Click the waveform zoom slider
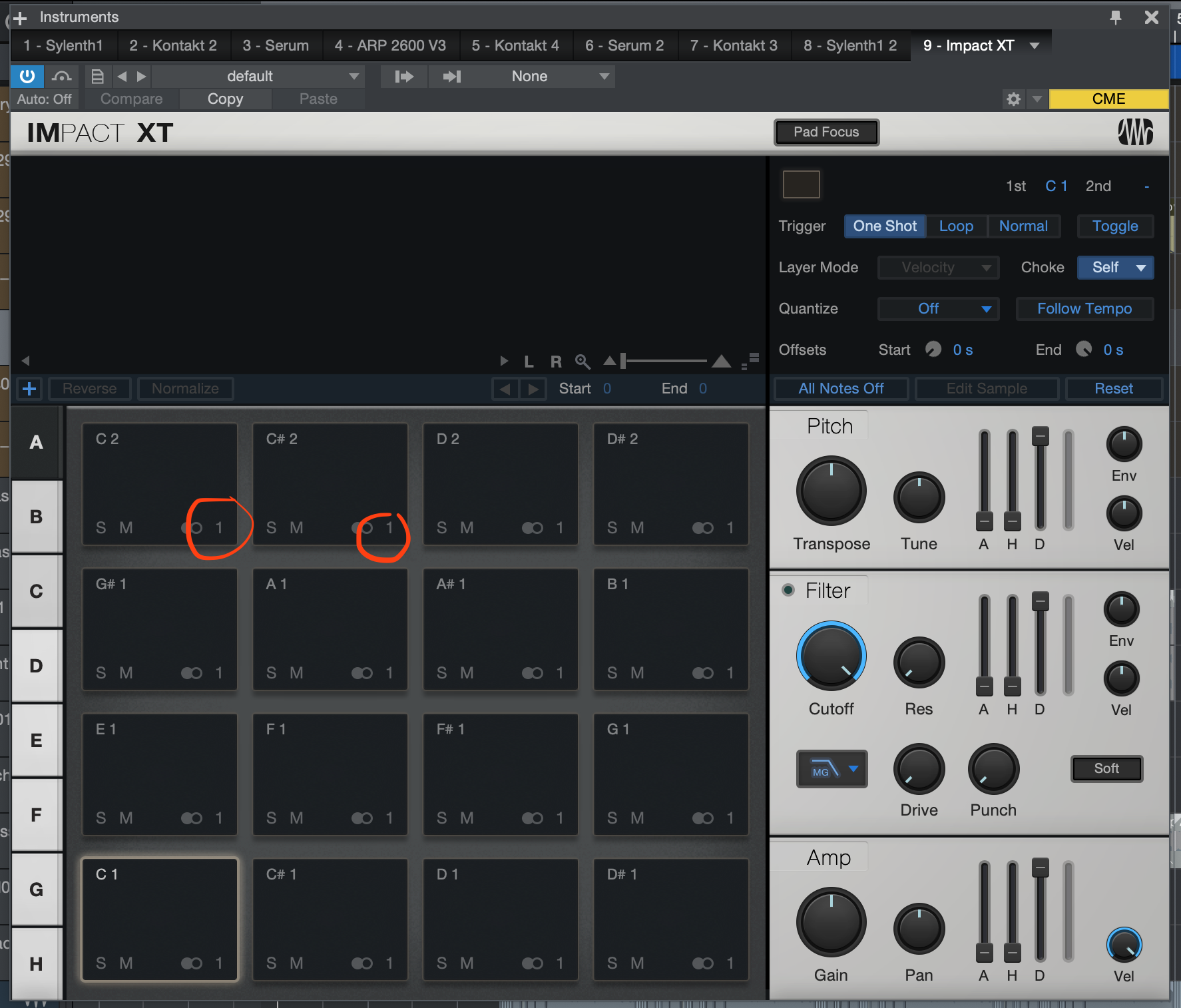This screenshot has width=1181, height=1008. click(666, 362)
